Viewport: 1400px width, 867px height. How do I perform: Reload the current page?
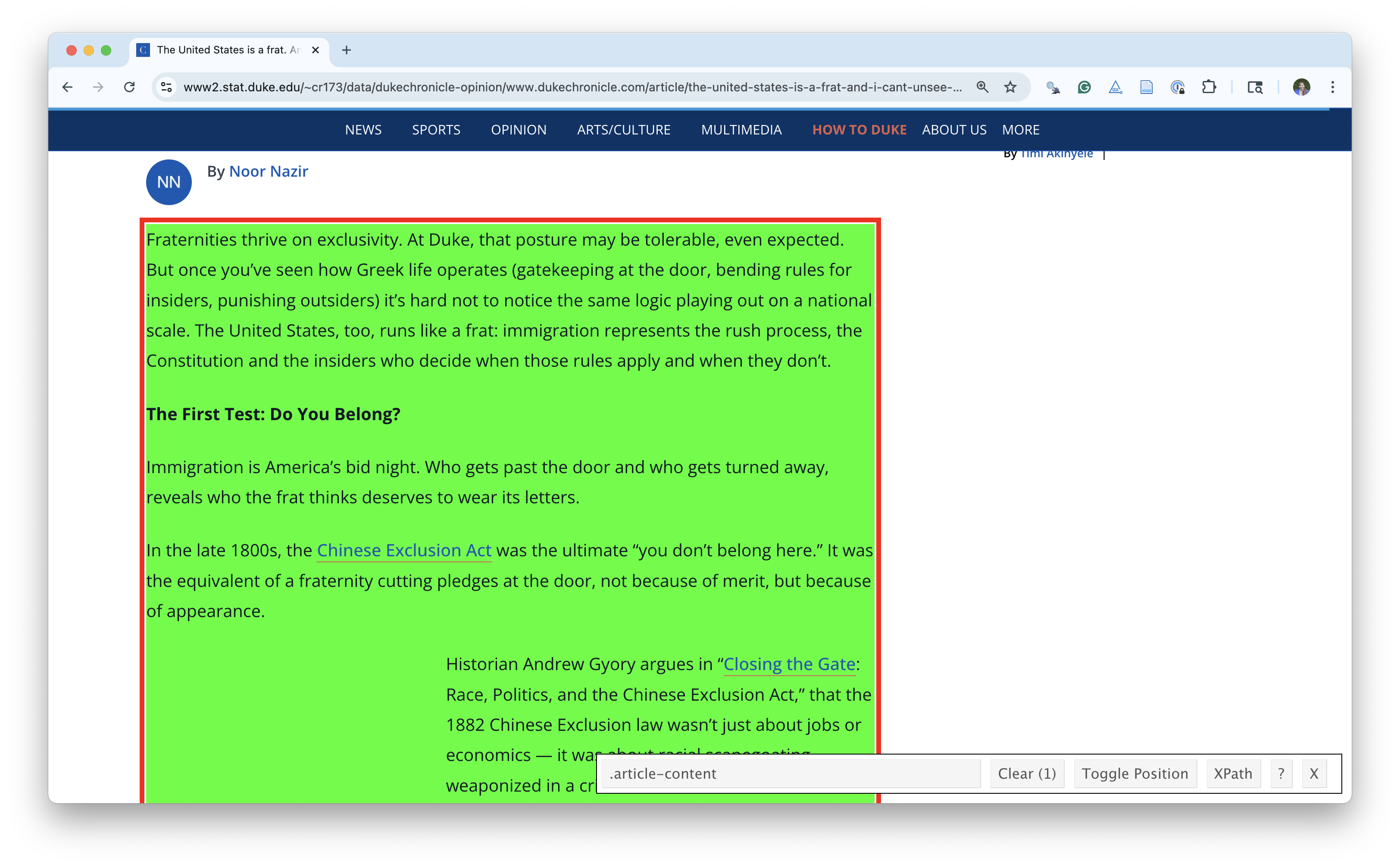point(130,87)
